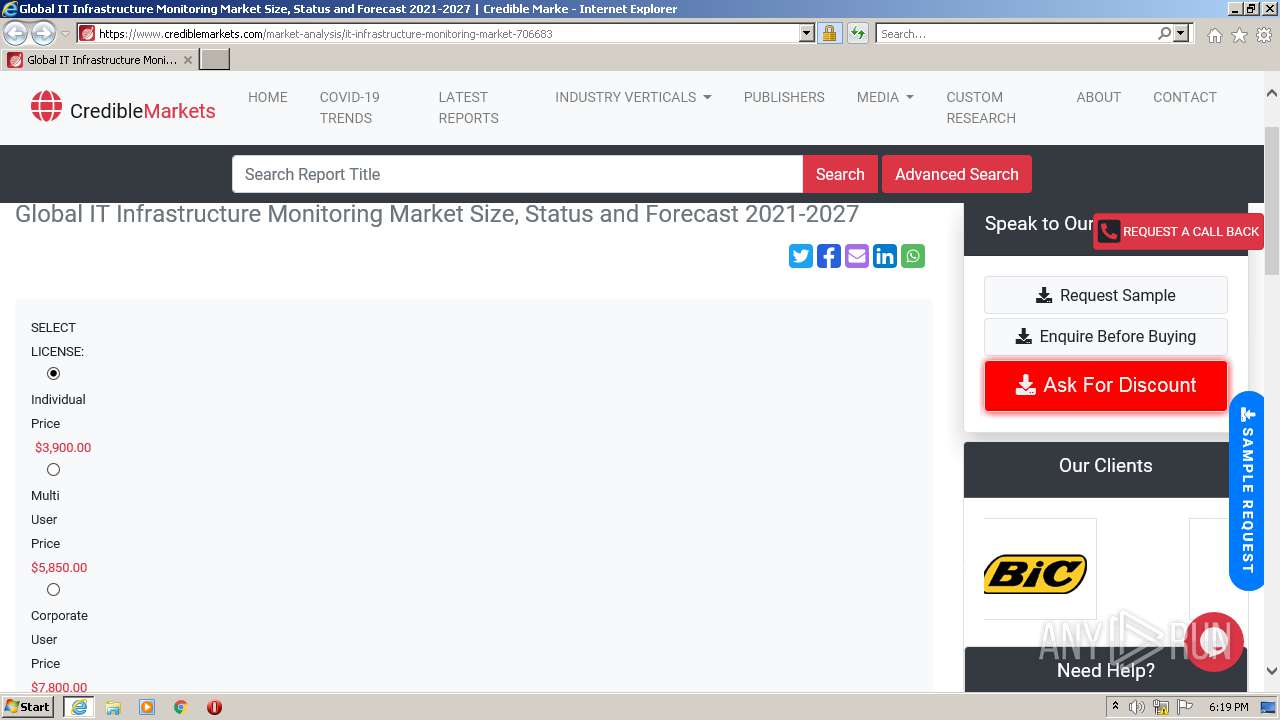The image size is (1280, 720).
Task: Click the search magnifier icon in browser
Action: click(x=1164, y=33)
